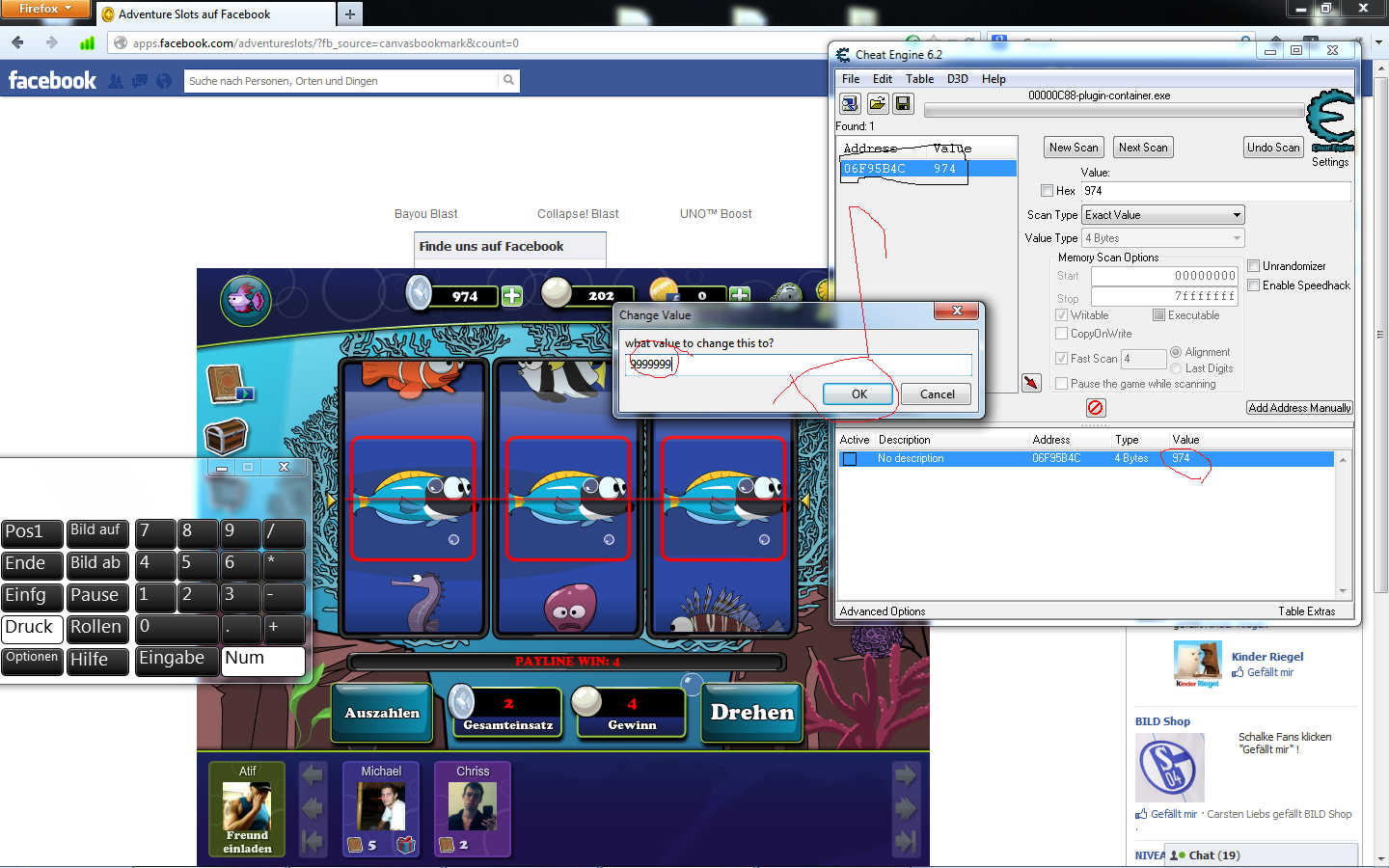Click the green plus next to silver coins
1389x868 pixels.
click(x=512, y=296)
